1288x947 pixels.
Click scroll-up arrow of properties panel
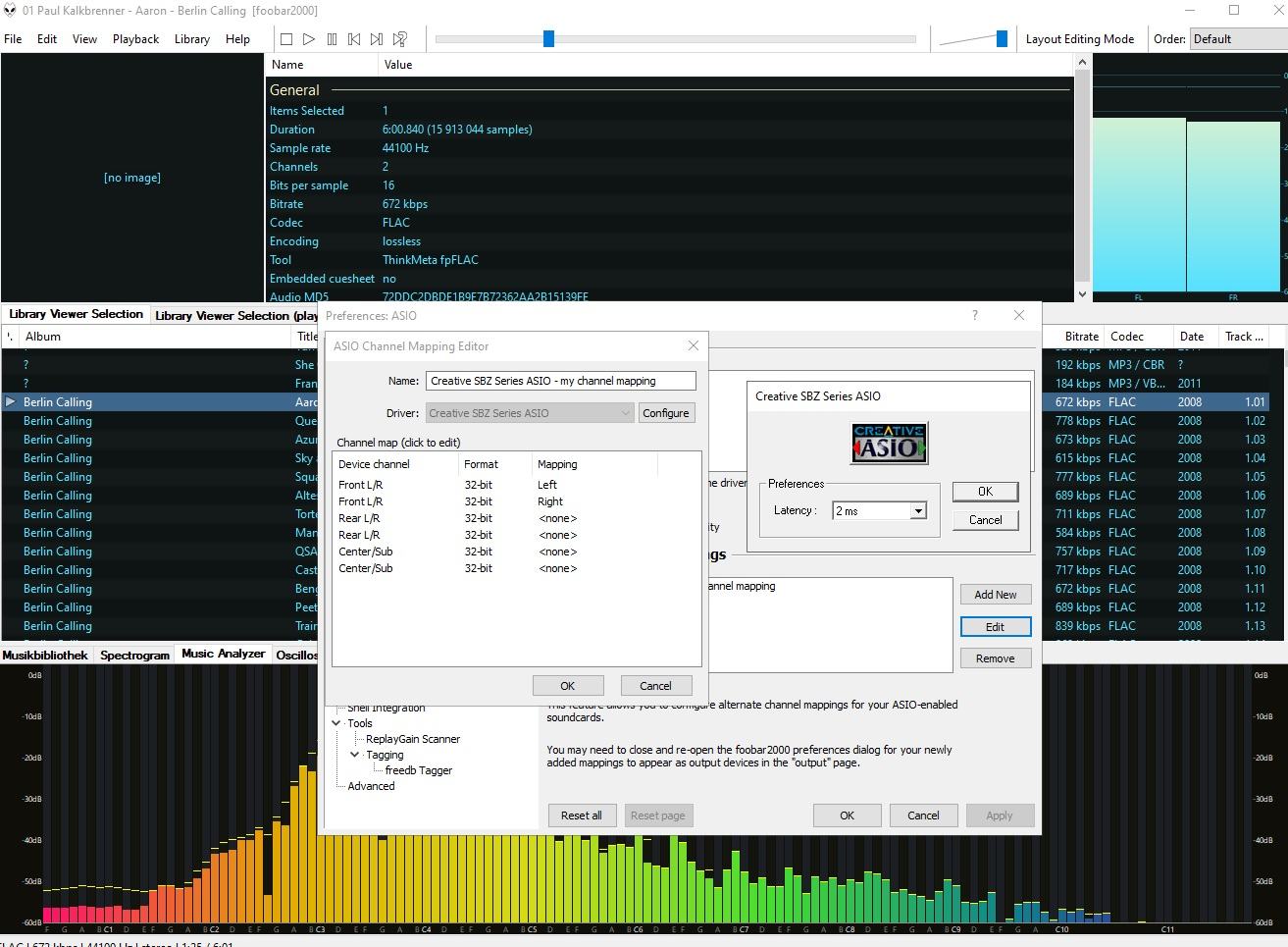[1082, 63]
